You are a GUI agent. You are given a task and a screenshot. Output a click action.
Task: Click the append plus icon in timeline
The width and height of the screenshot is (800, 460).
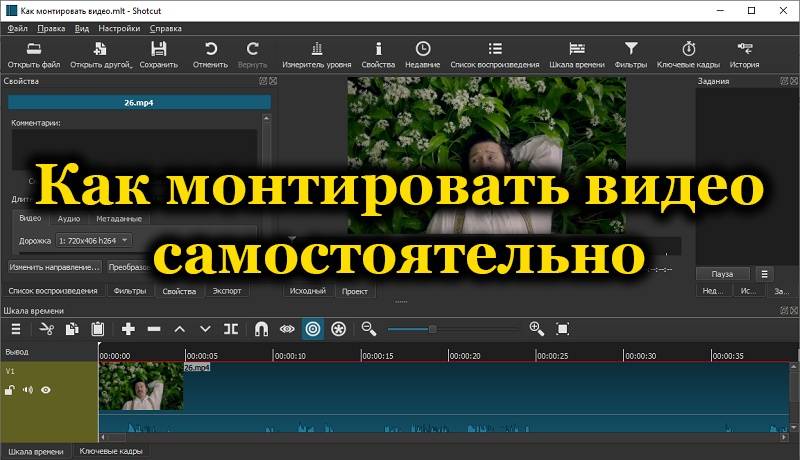pos(128,328)
